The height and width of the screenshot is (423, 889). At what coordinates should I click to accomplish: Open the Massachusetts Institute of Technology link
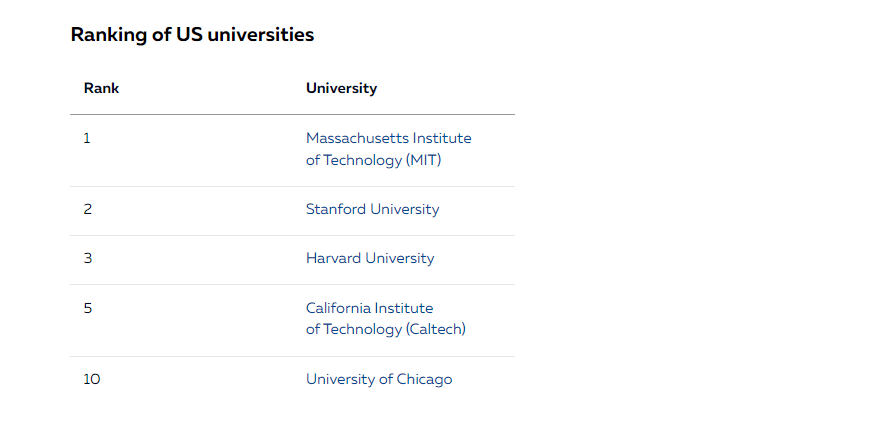point(388,138)
